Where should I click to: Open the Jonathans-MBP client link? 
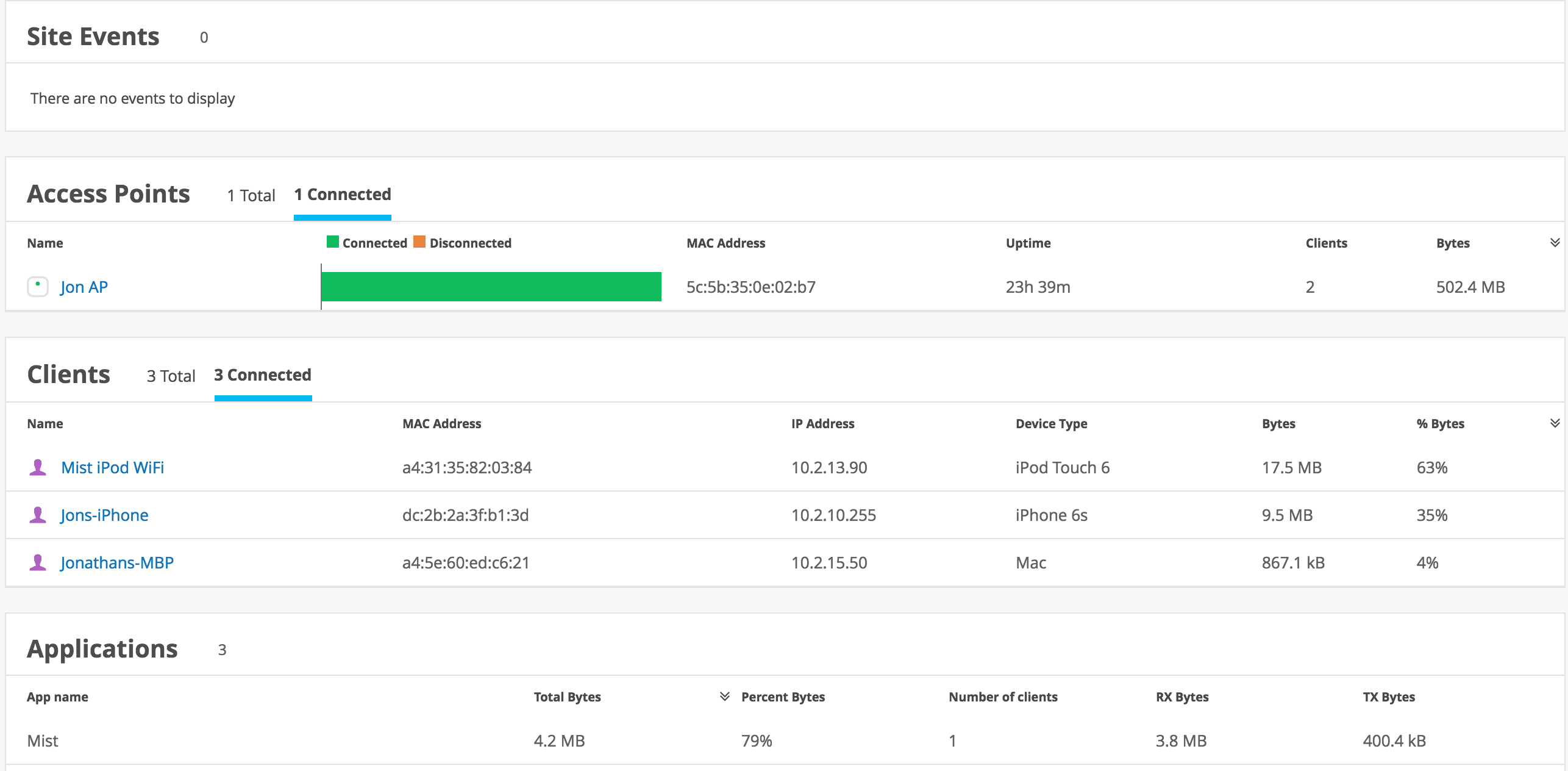pyautogui.click(x=117, y=562)
